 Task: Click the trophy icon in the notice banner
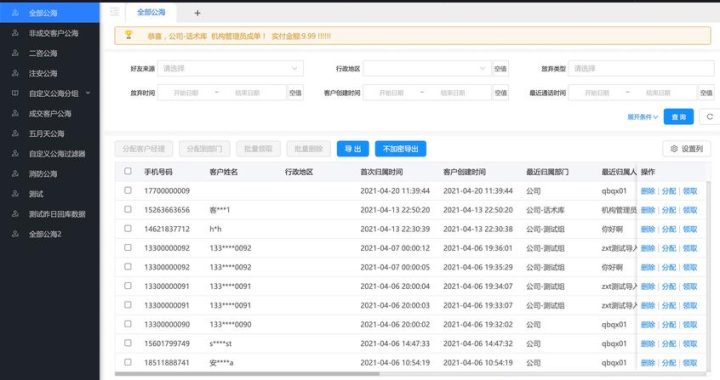[x=129, y=35]
